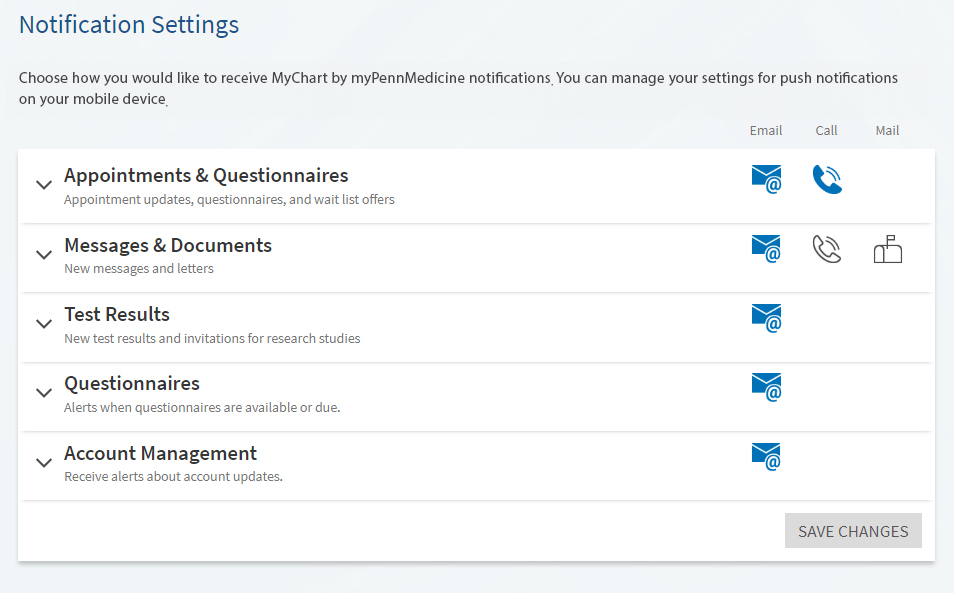Toggle email icon for Questionnaires row
Viewport: 954px width, 593px height.
[x=766, y=387]
